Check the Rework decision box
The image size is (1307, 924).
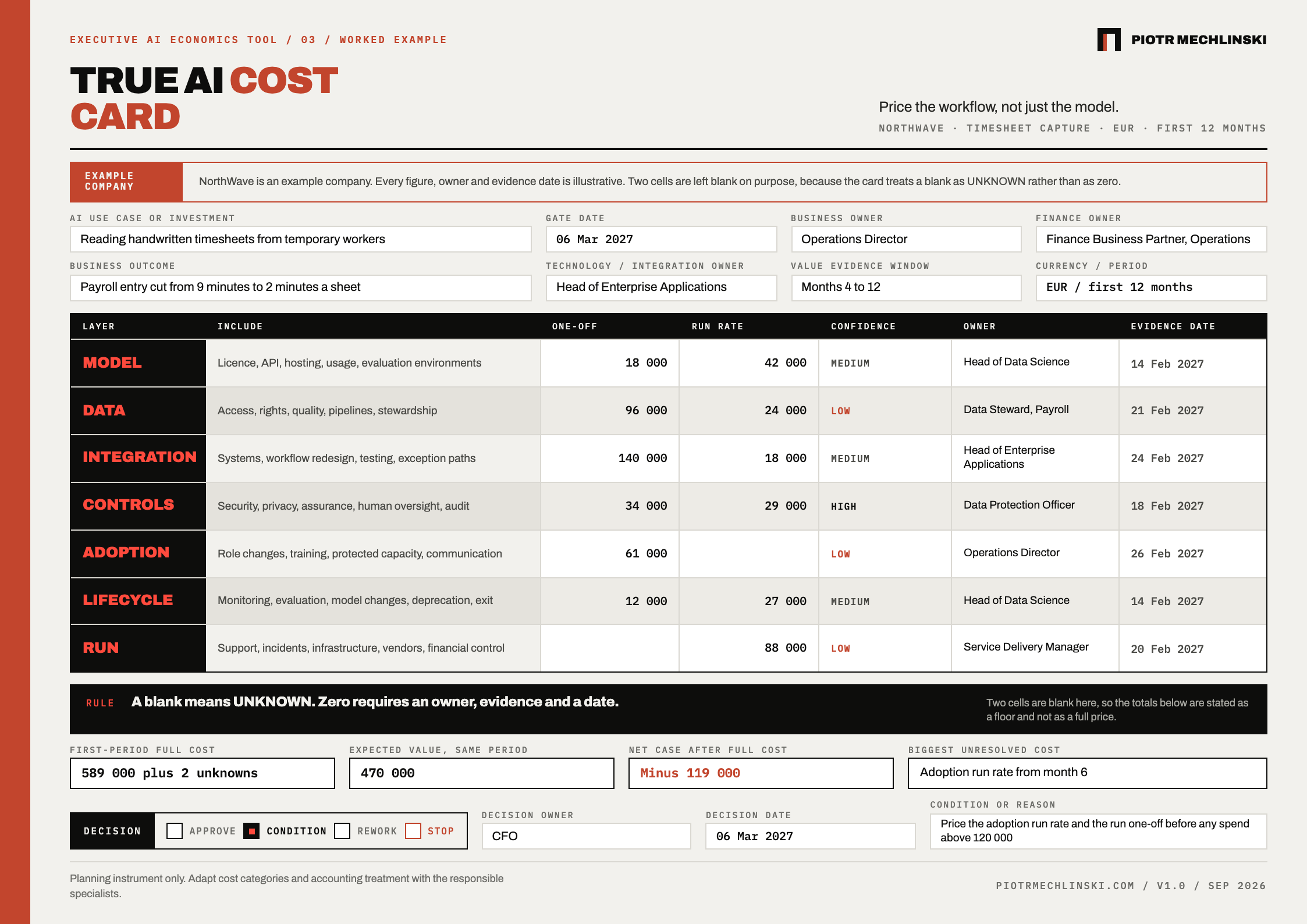[x=342, y=831]
